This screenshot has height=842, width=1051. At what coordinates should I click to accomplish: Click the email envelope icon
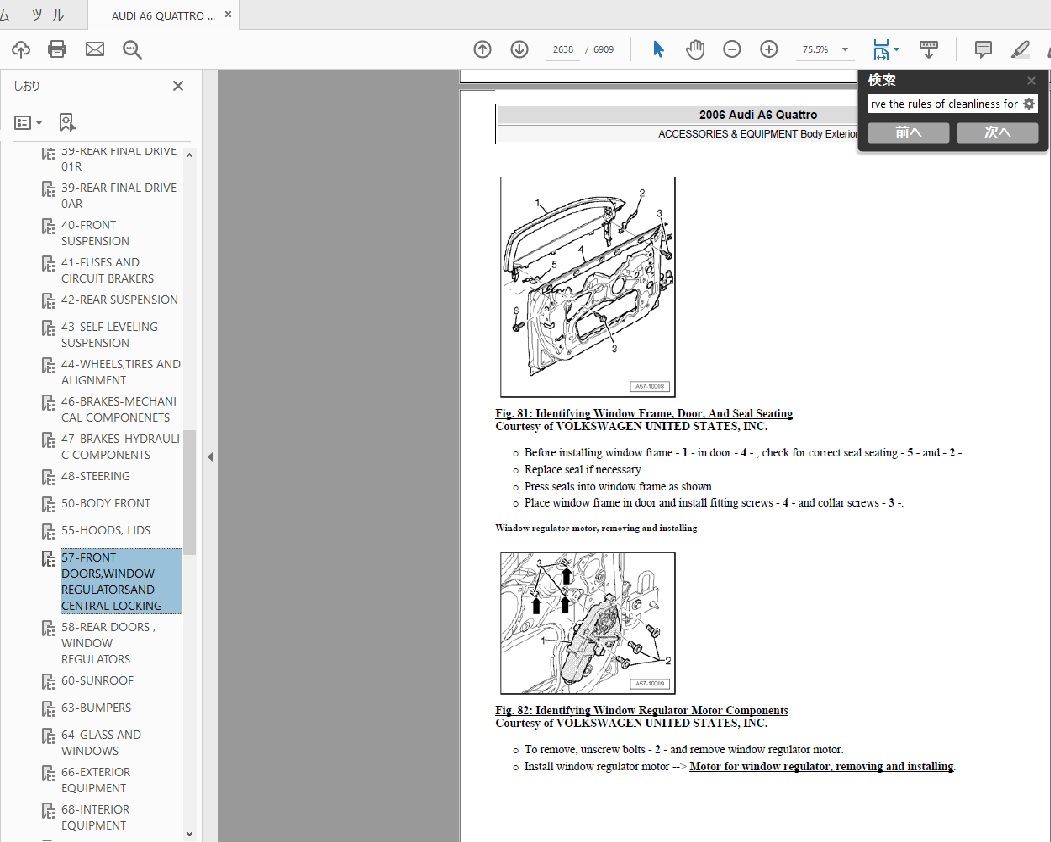pyautogui.click(x=95, y=50)
